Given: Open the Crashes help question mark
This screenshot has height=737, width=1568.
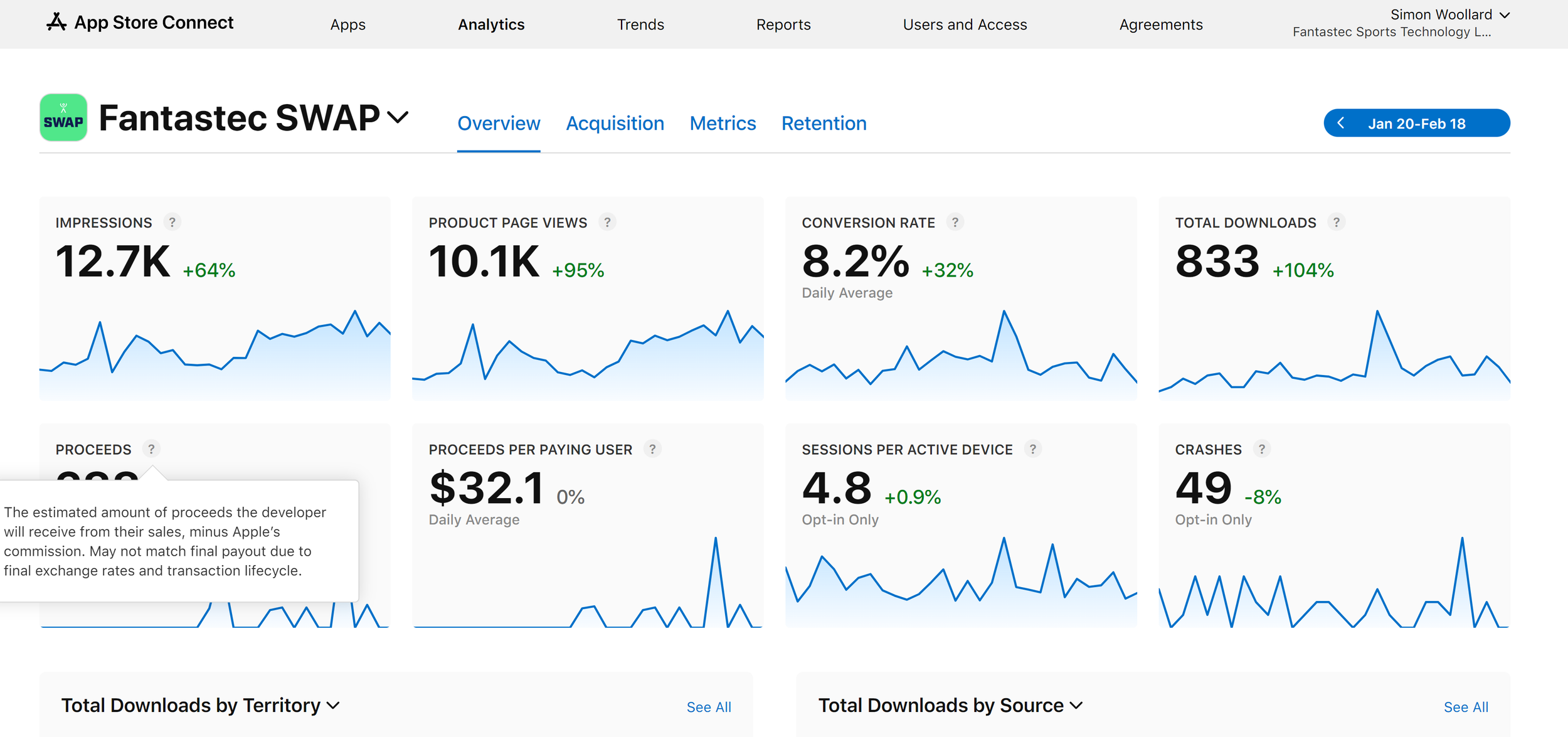Looking at the screenshot, I should click(x=1262, y=449).
